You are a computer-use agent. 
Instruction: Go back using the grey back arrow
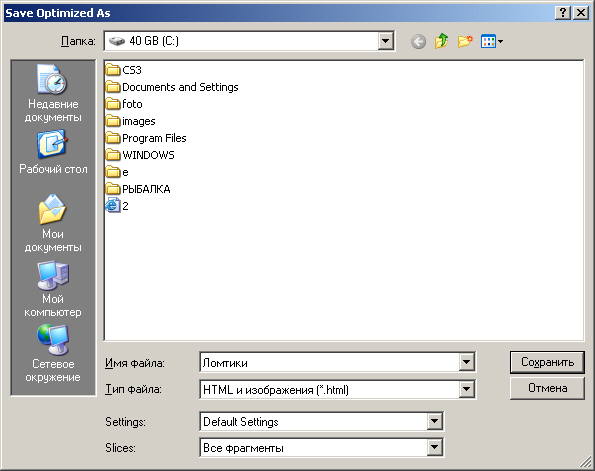418,41
